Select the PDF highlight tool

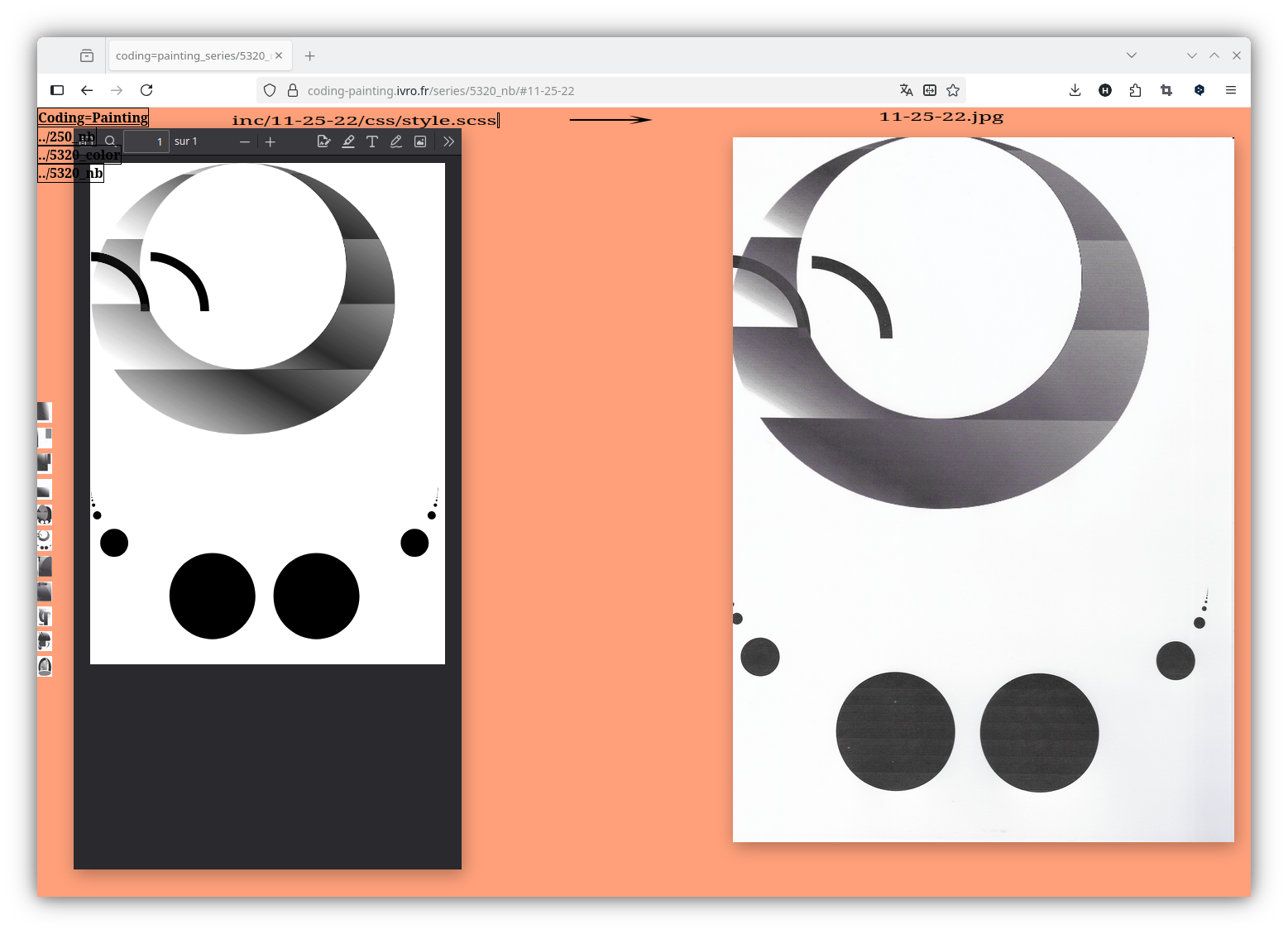point(348,141)
